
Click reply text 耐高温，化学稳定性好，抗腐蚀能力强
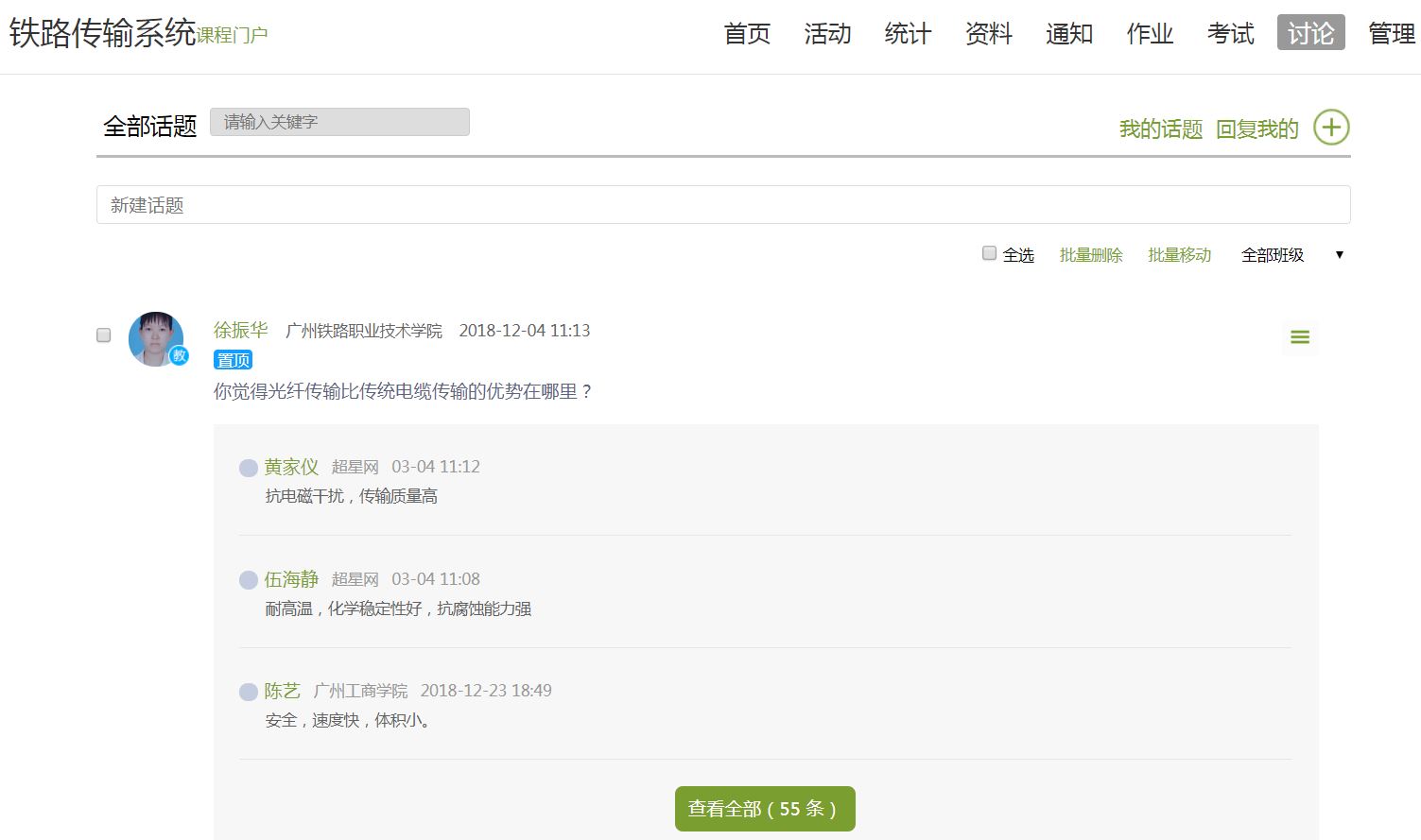point(398,609)
